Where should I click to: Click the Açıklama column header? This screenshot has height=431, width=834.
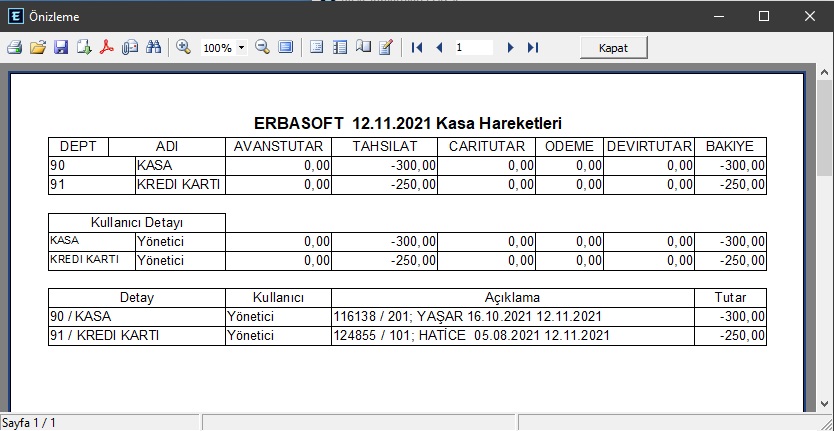(x=513, y=298)
